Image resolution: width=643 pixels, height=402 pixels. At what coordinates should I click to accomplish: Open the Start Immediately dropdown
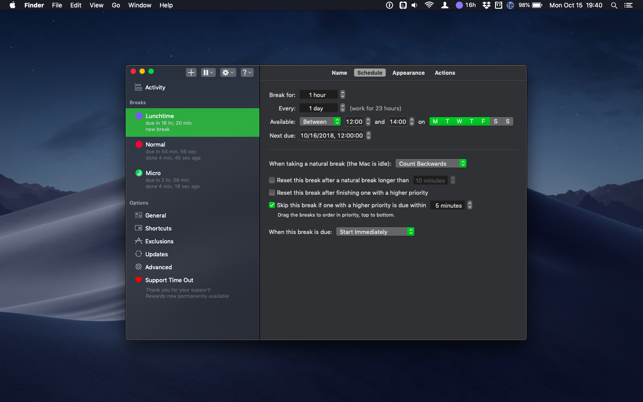pyautogui.click(x=375, y=232)
